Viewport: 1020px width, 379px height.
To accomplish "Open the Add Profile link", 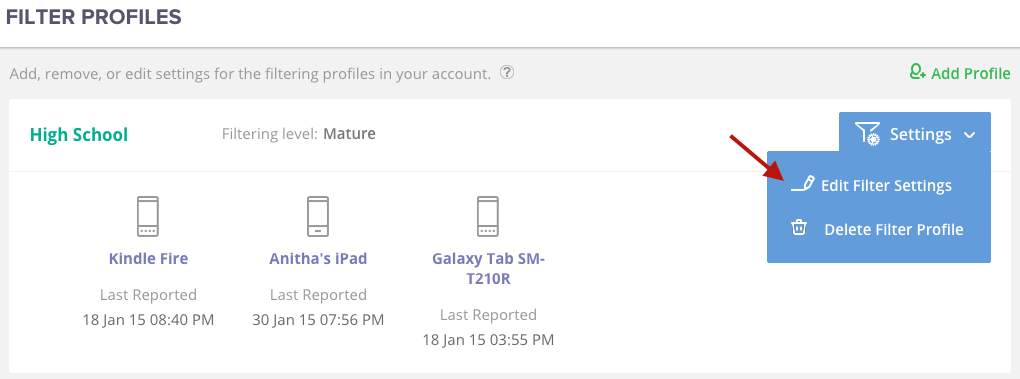I will coord(960,73).
